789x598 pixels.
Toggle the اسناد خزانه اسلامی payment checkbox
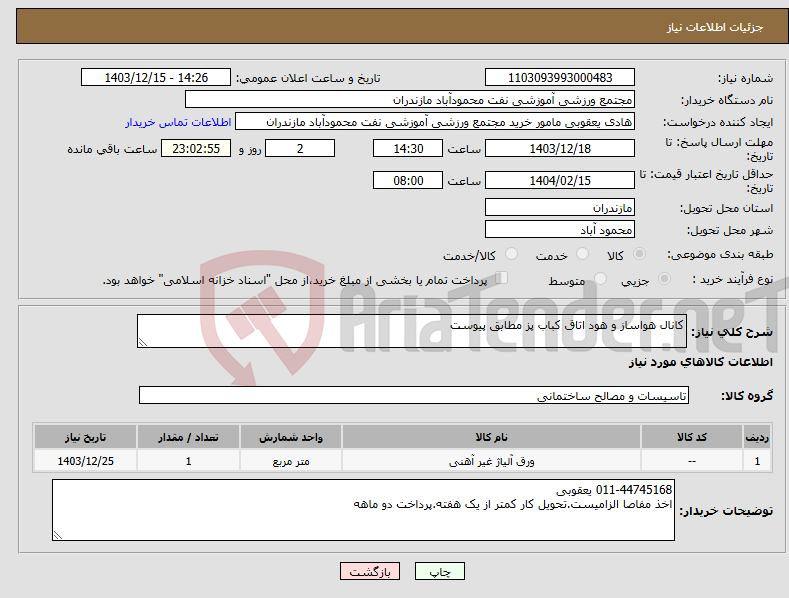501,278
